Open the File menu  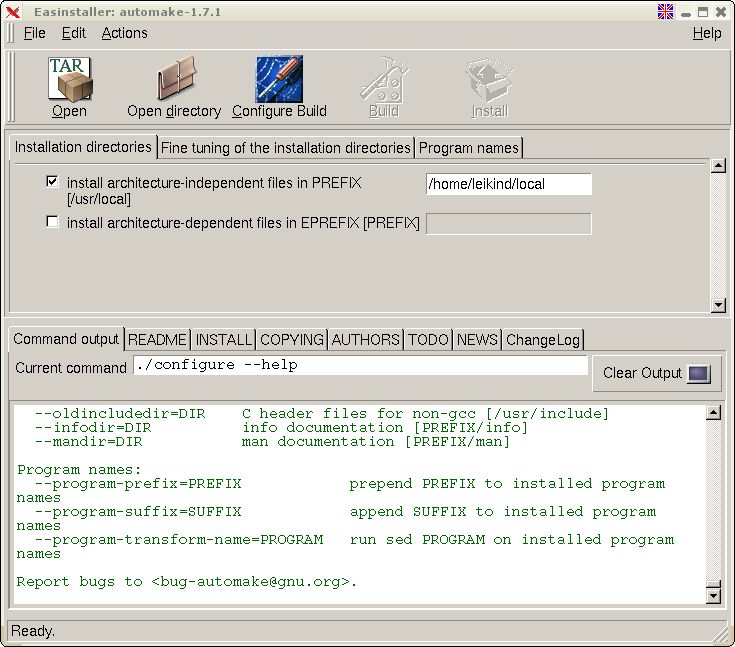35,33
